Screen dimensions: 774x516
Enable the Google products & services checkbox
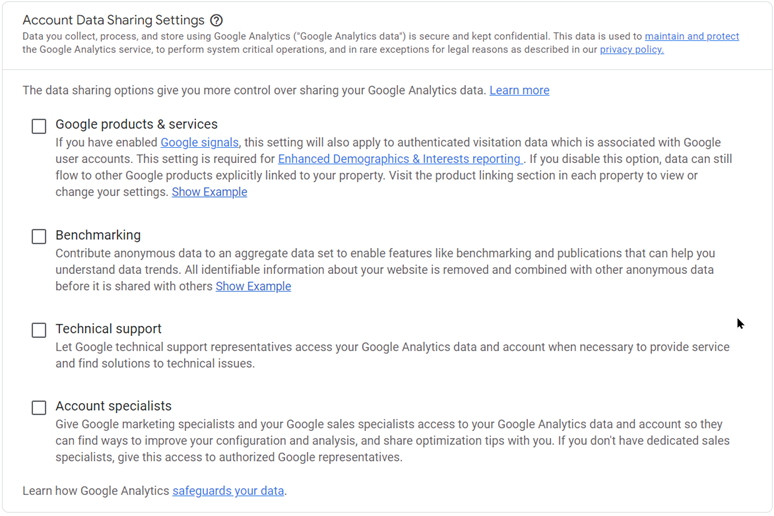tap(39, 126)
